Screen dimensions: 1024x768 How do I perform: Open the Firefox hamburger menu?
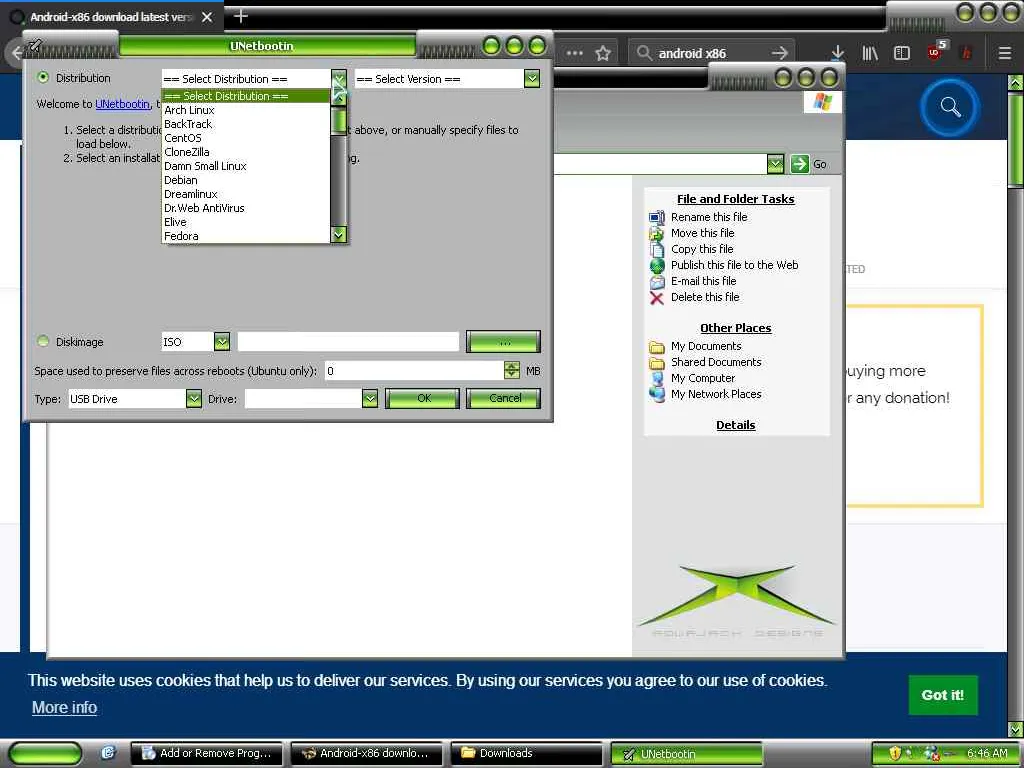pyautogui.click(x=1004, y=53)
